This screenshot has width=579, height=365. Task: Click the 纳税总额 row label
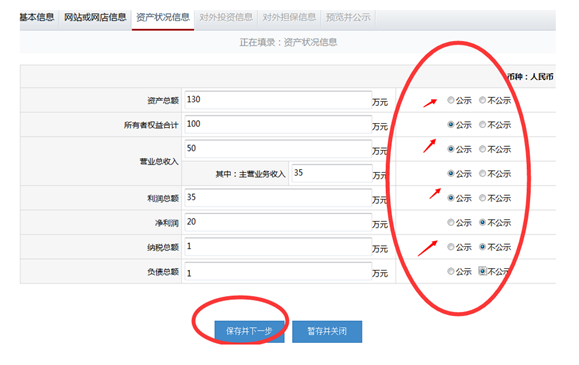[163, 247]
